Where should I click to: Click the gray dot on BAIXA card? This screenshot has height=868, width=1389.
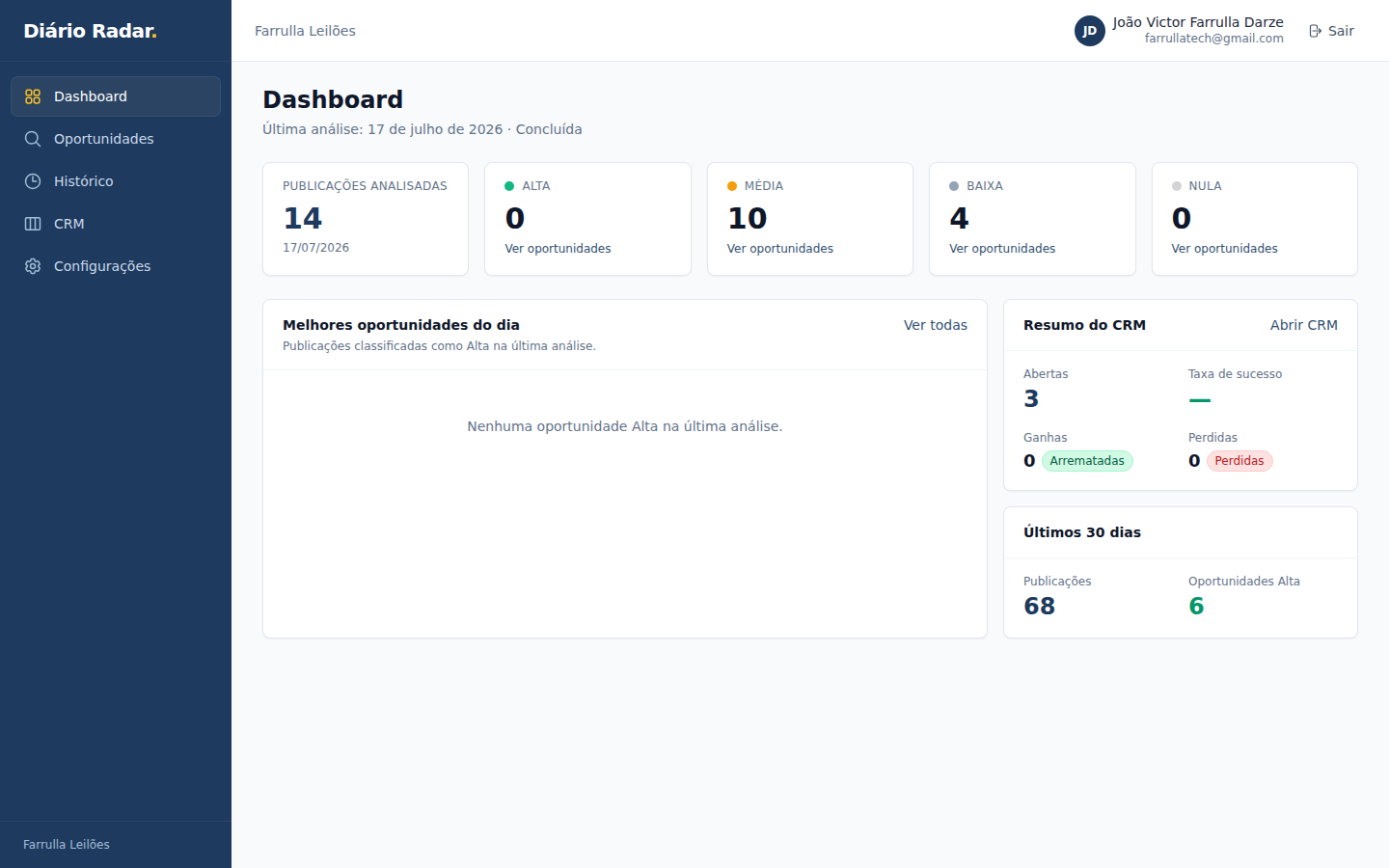pyautogui.click(x=954, y=186)
